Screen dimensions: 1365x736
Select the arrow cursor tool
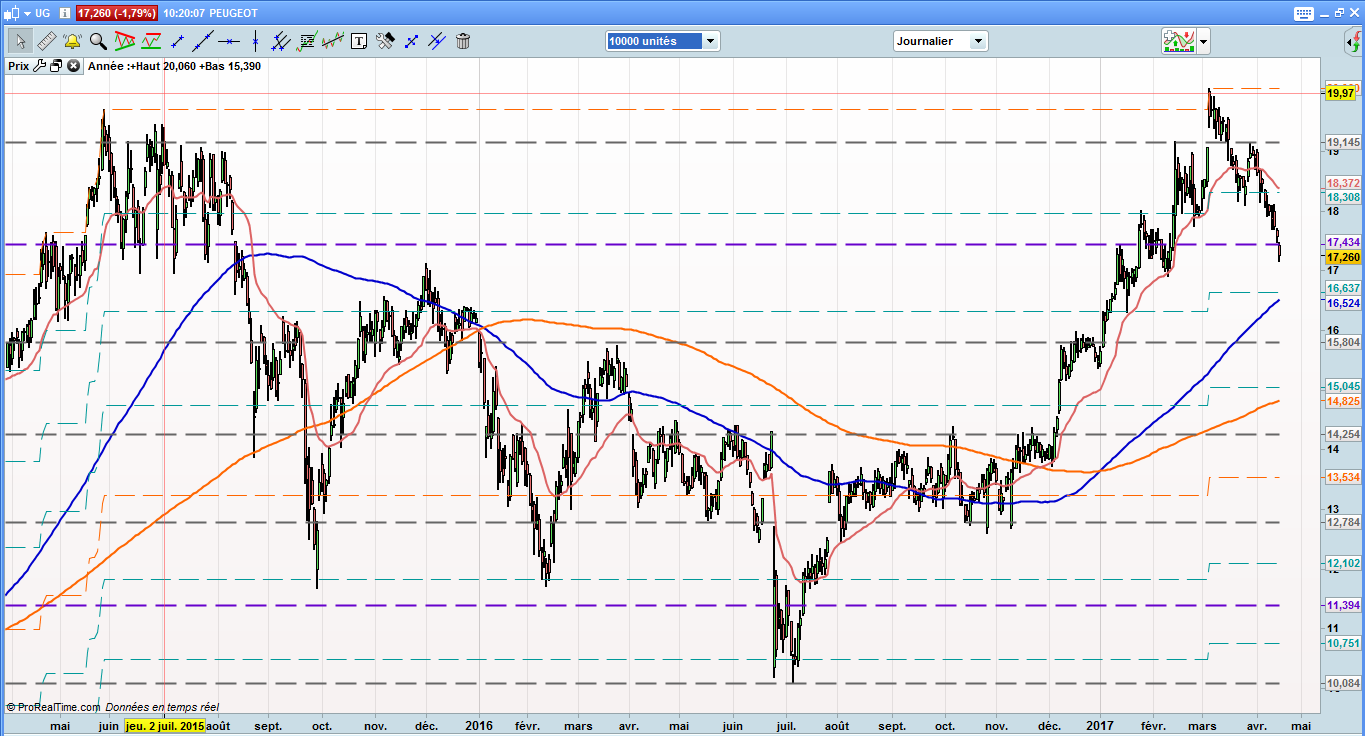pos(20,41)
